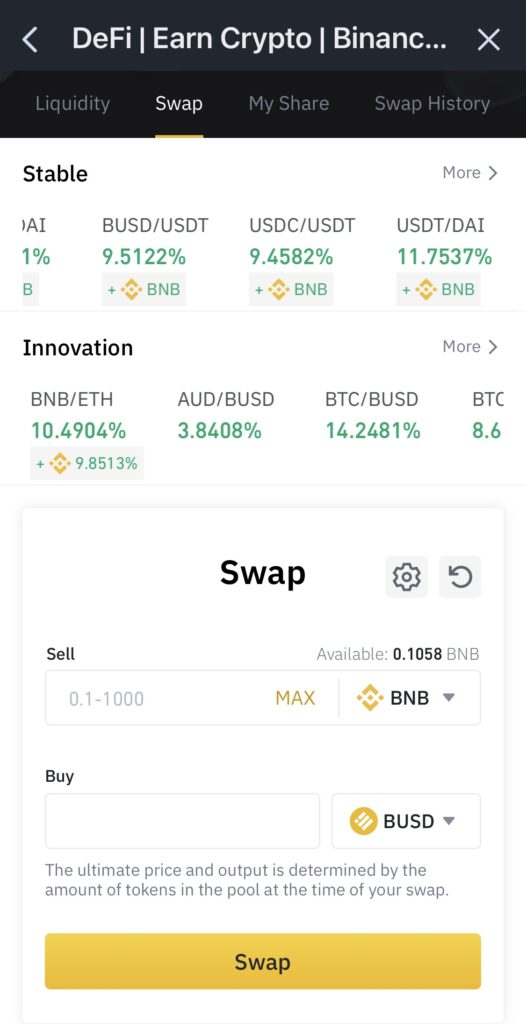526x1024 pixels.
Task: Expand More in the Innovation section
Action: click(470, 346)
